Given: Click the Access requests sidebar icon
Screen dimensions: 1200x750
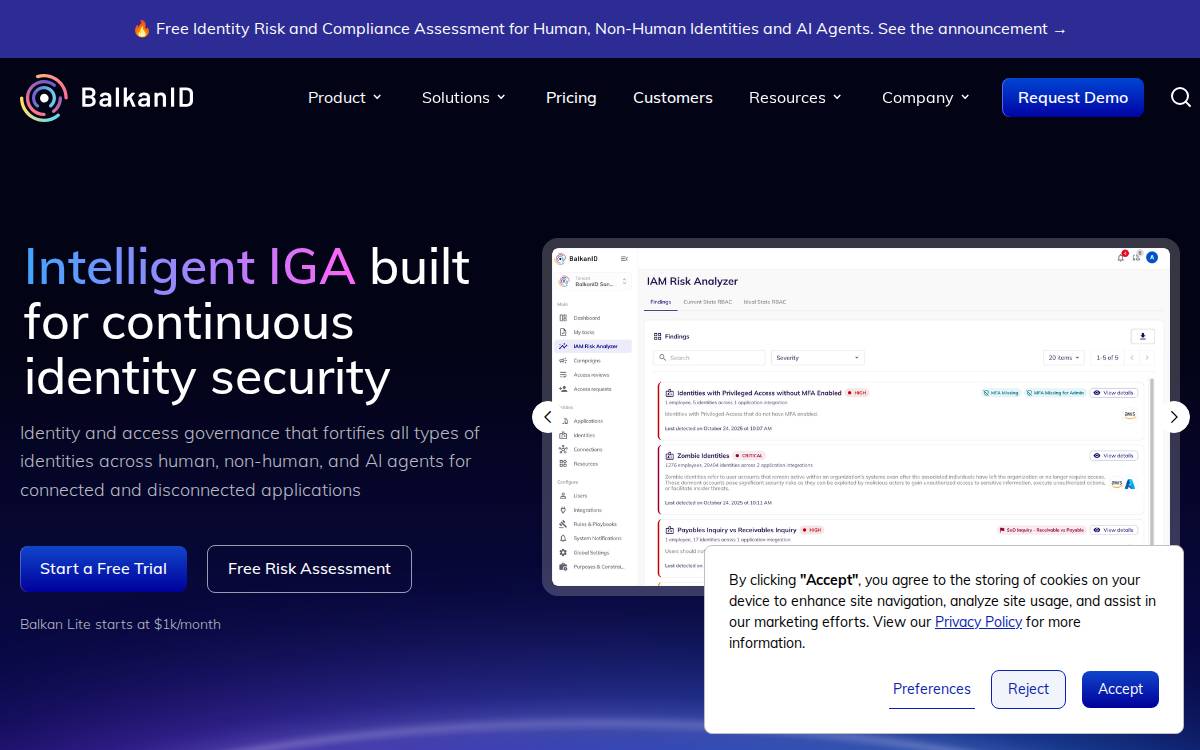Looking at the screenshot, I should pos(563,389).
